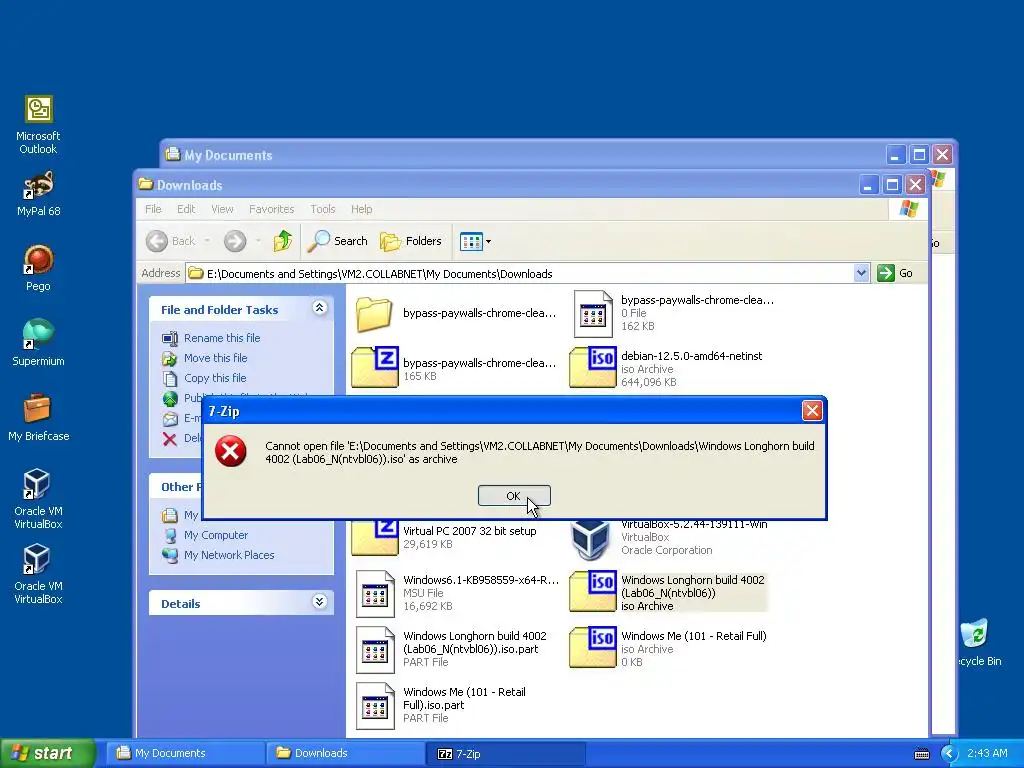Click OK in the 7-Zip error dialog
1024x768 pixels.
(514, 496)
